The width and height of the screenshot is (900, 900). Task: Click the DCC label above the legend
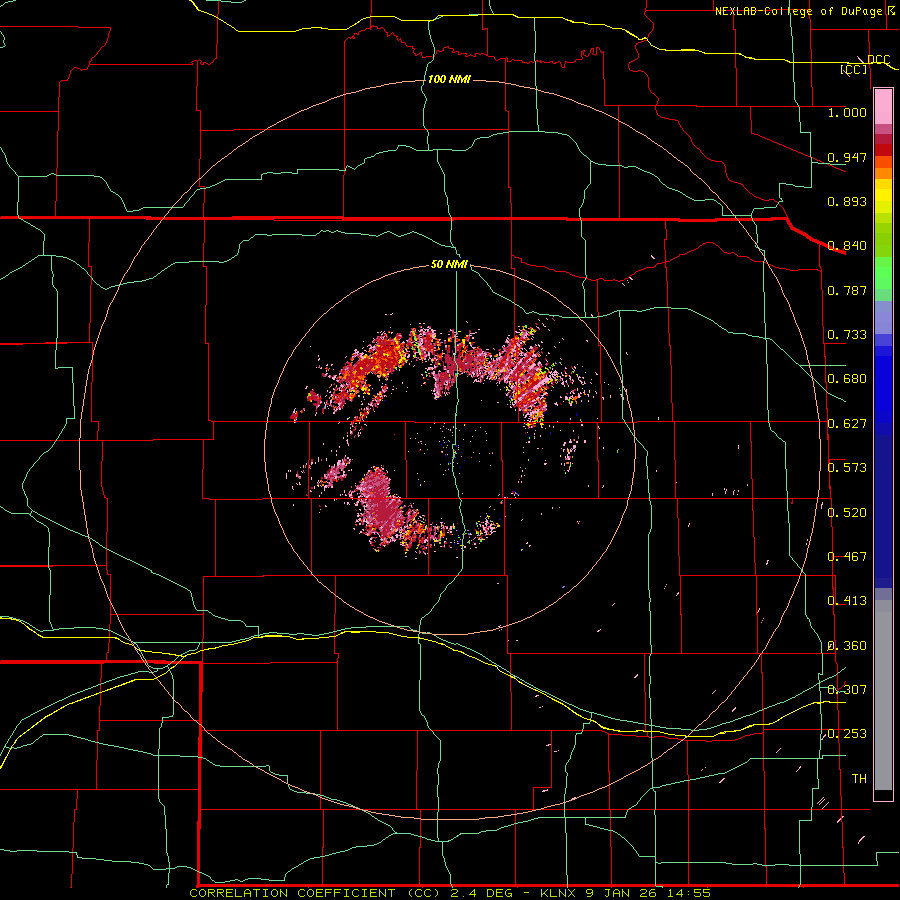pos(878,60)
